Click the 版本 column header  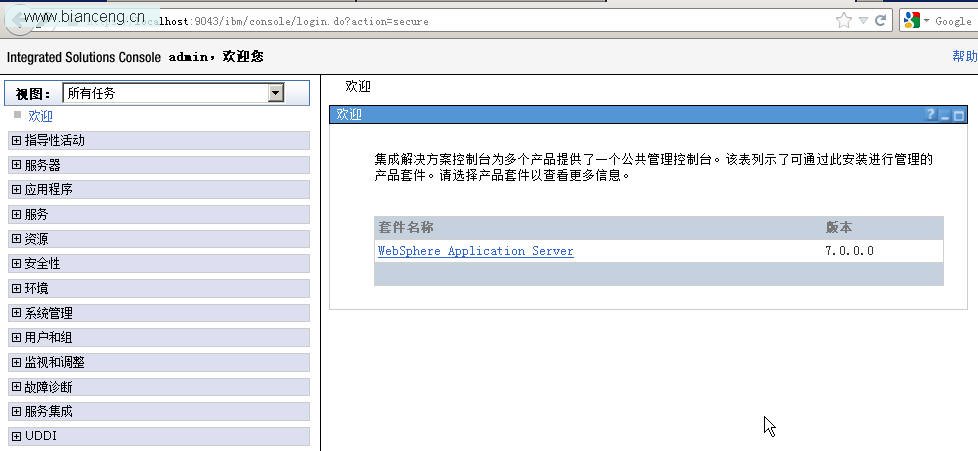[x=838, y=227]
